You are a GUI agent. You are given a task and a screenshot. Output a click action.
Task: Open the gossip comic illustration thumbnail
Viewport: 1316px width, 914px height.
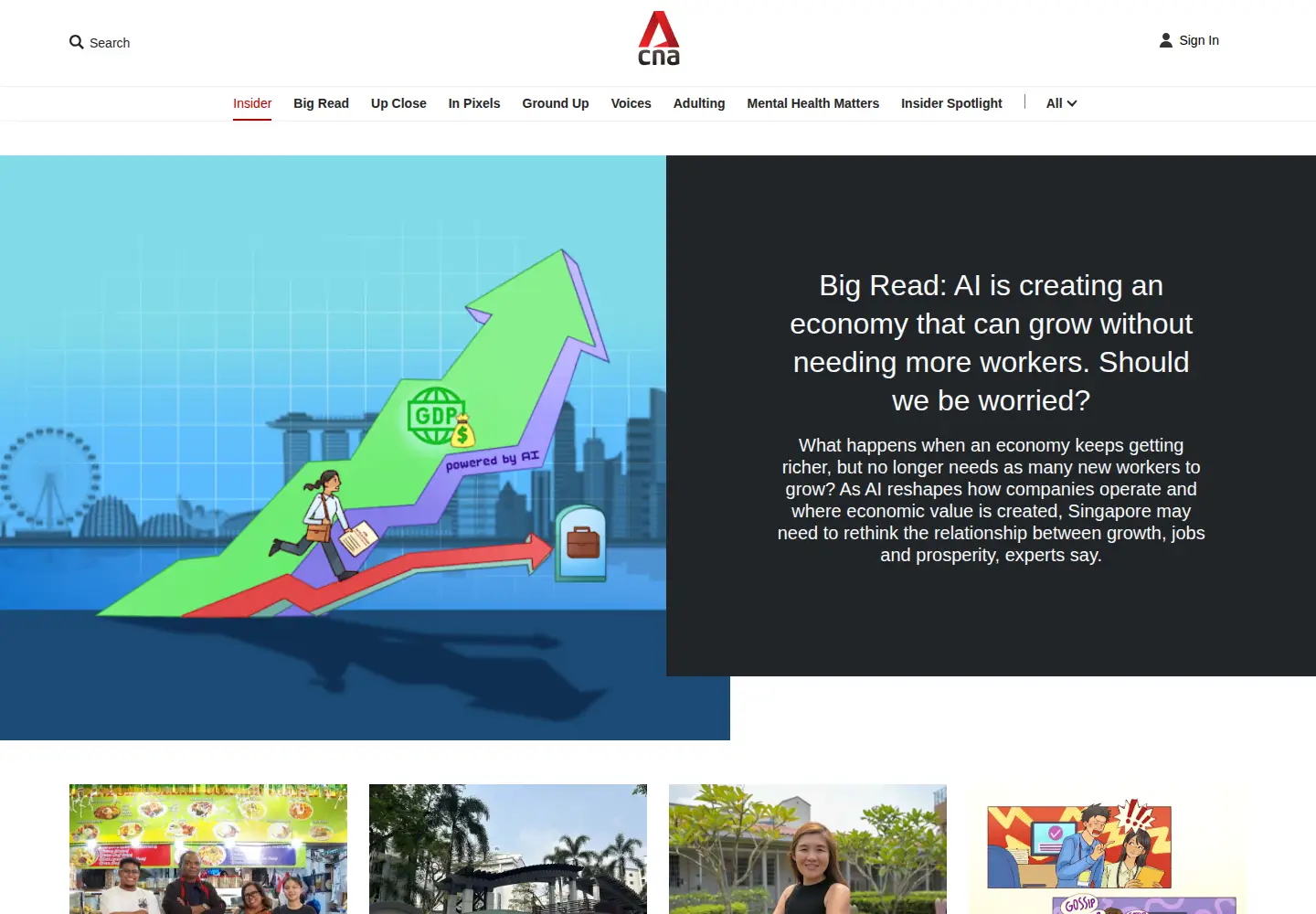click(1108, 849)
